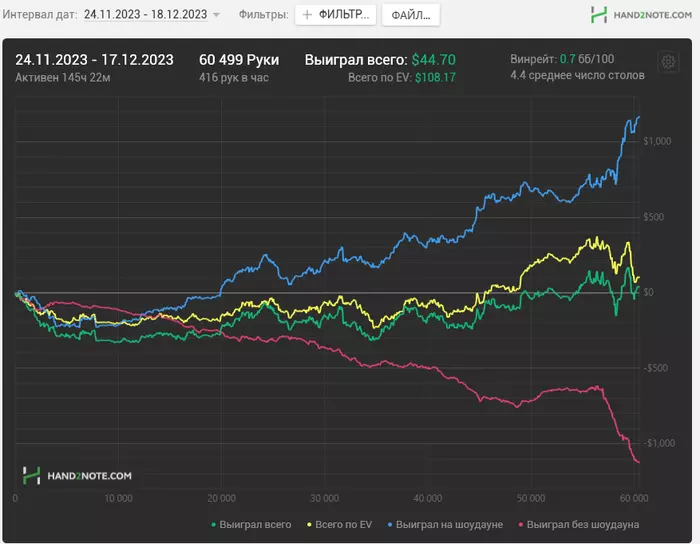Viewport: 700px width, 544px height.
Task: Click the 'Фильтры:' label
Action: coord(264,15)
